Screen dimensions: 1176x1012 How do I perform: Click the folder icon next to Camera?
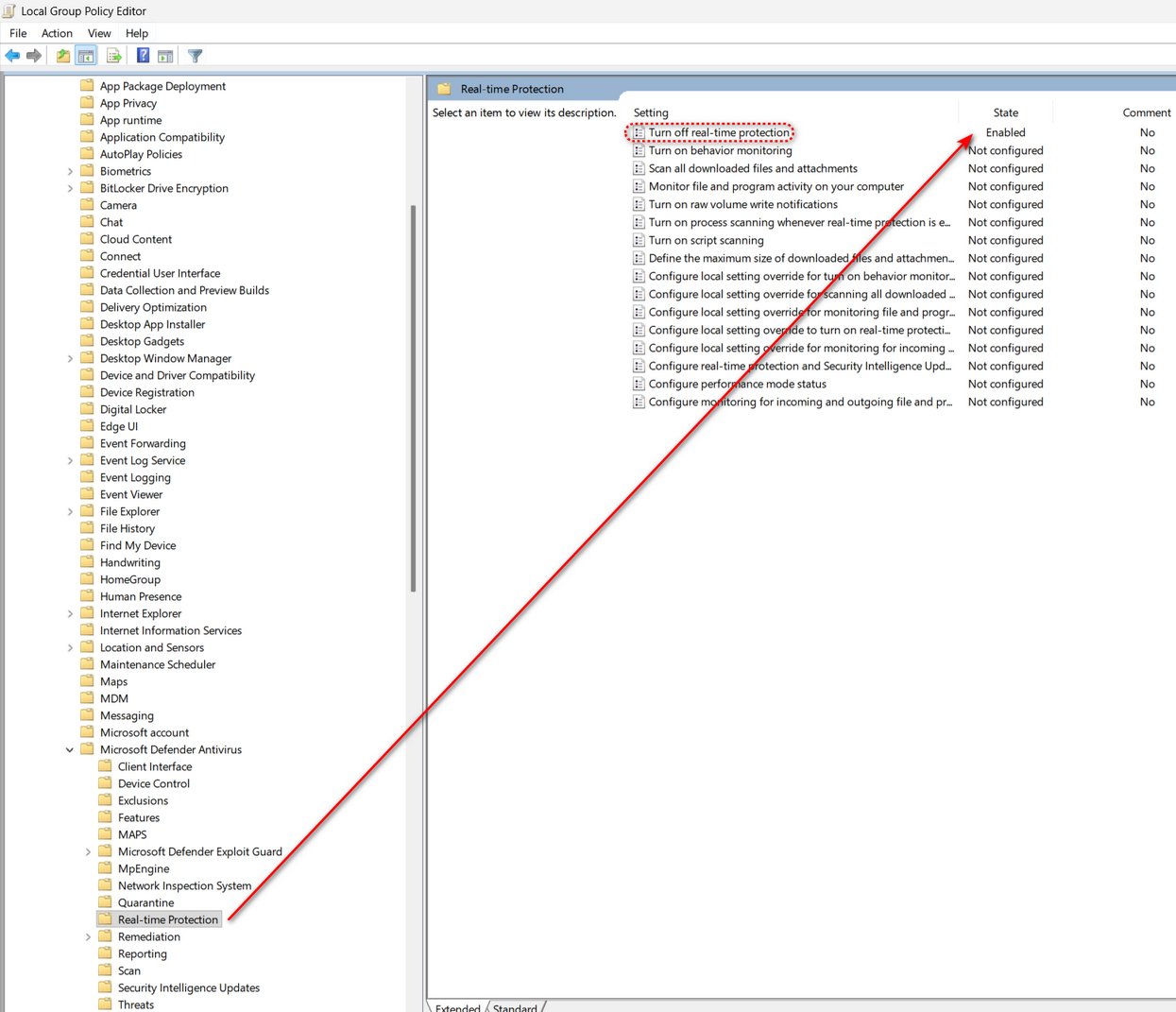click(88, 205)
